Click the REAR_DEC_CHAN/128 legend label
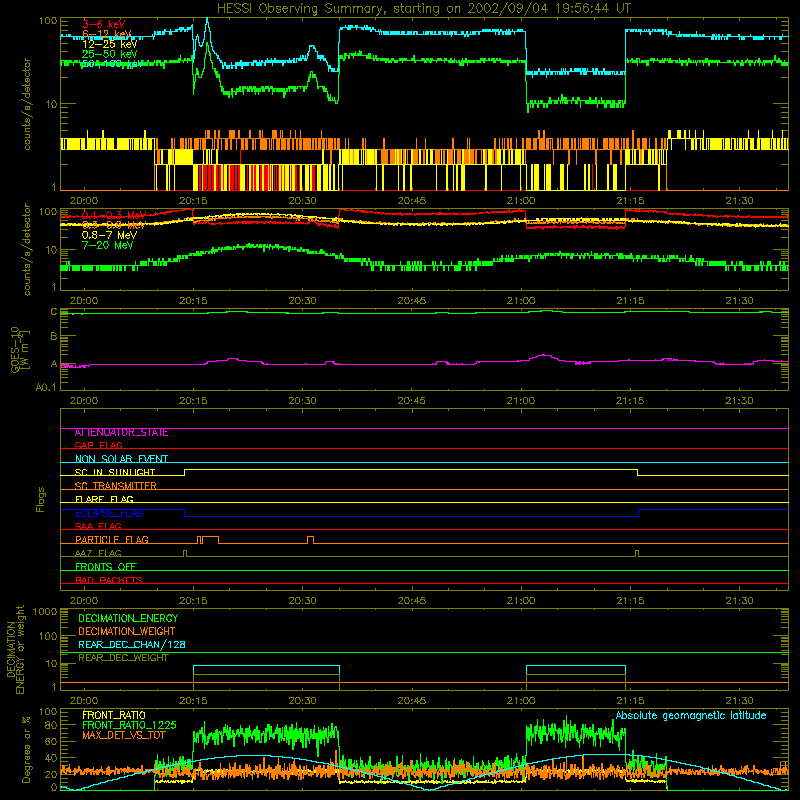Viewport: 800px width, 800px height. click(132, 645)
